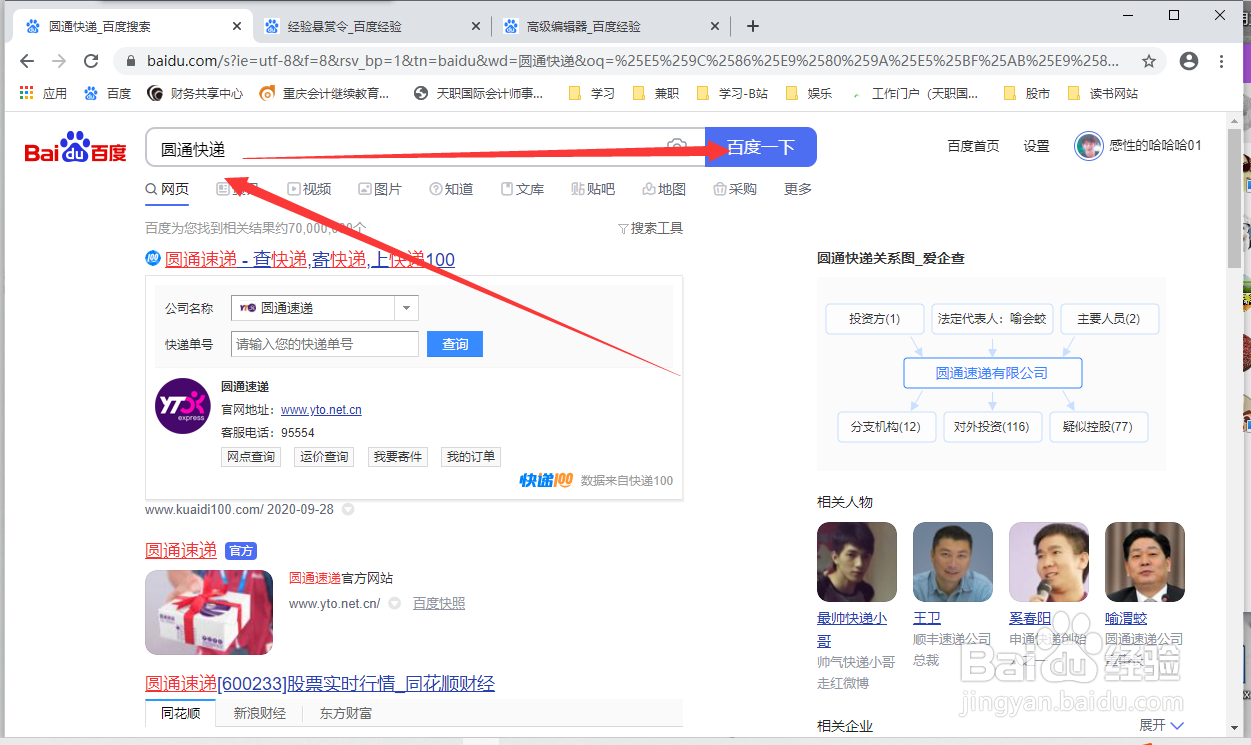Open 工作门户 bookmark
This screenshot has height=745, width=1251.
click(x=915, y=93)
